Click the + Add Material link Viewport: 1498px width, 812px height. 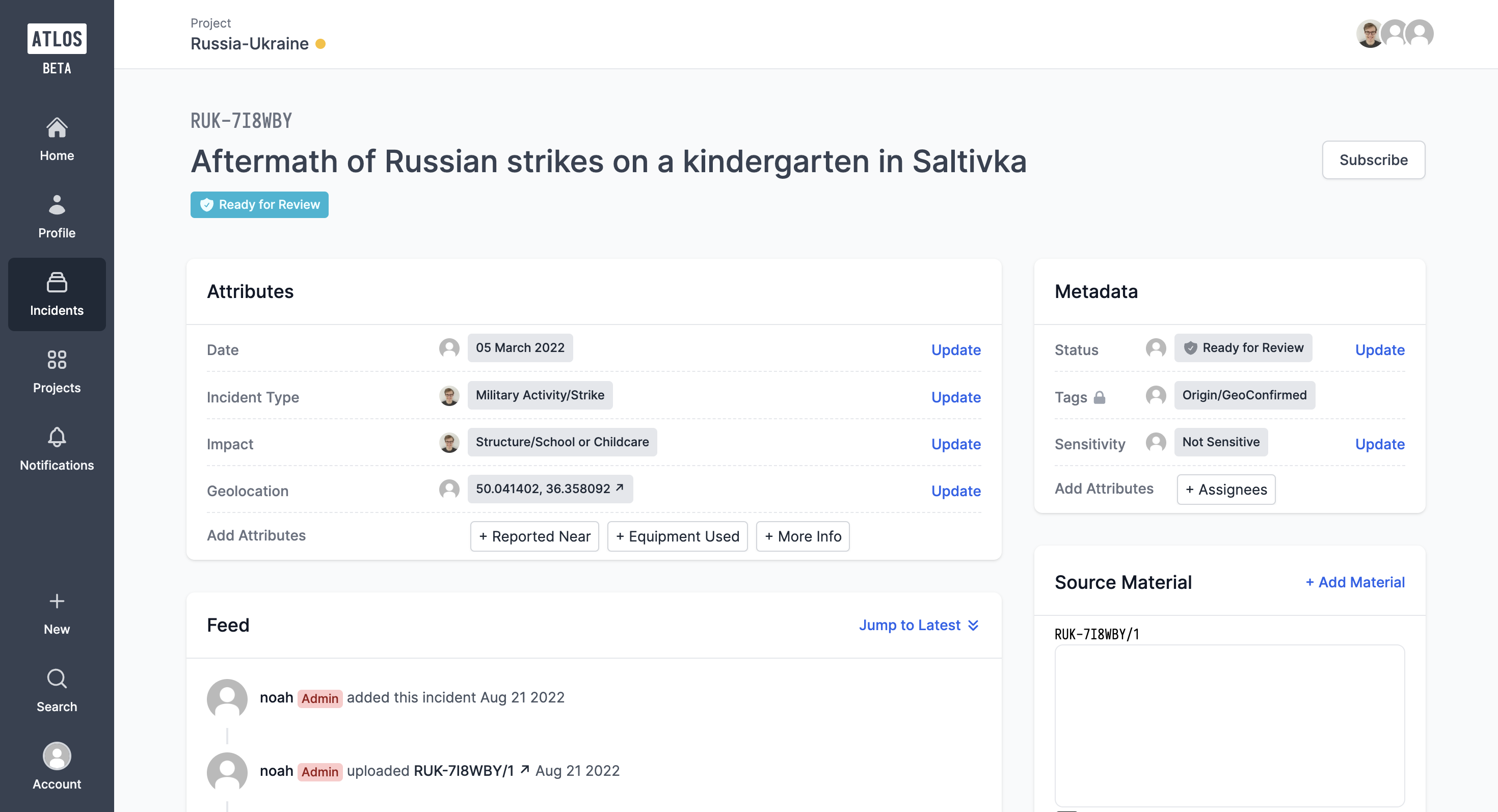(1354, 582)
